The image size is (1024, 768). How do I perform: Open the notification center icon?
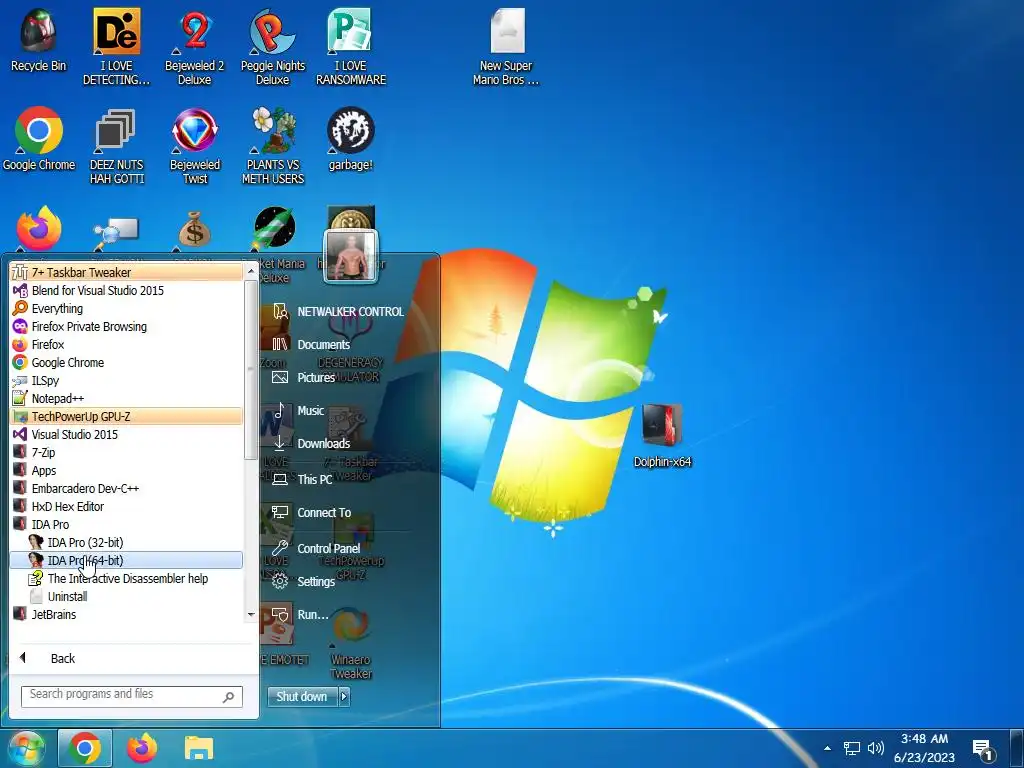point(984,750)
